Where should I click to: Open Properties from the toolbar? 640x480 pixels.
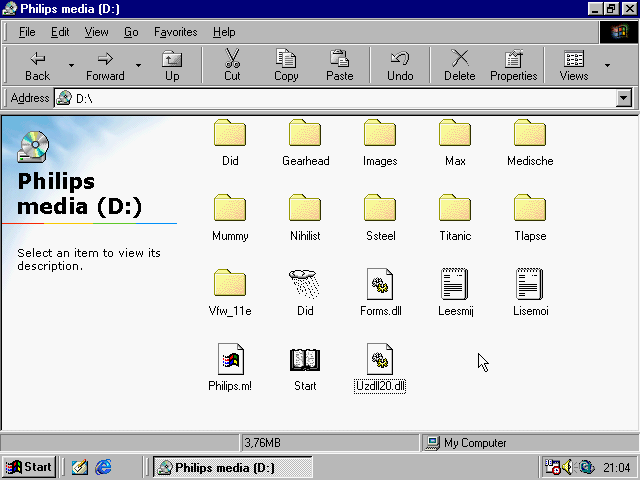pyautogui.click(x=513, y=65)
